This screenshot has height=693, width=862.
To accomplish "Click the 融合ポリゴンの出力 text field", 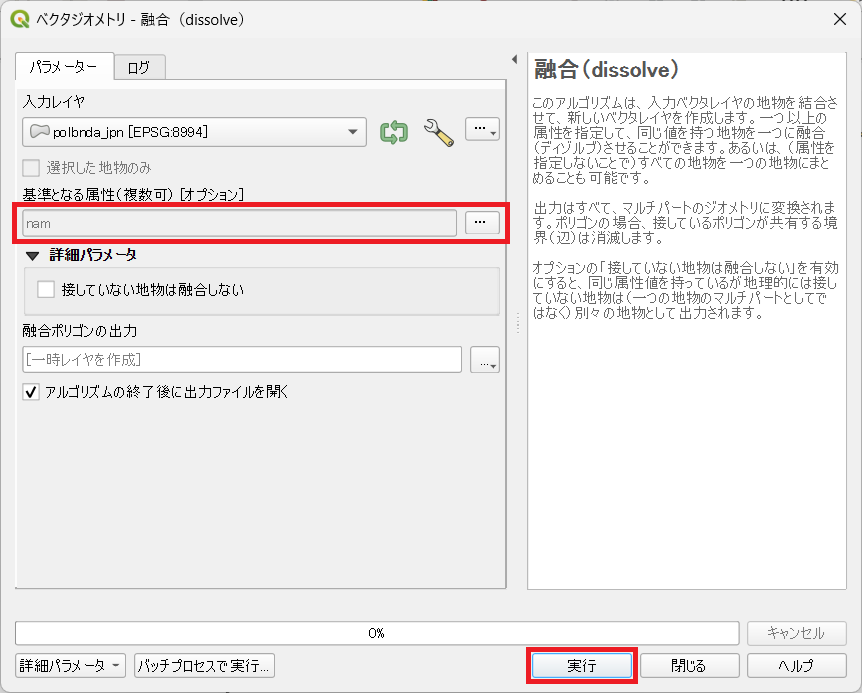I will (x=242, y=360).
